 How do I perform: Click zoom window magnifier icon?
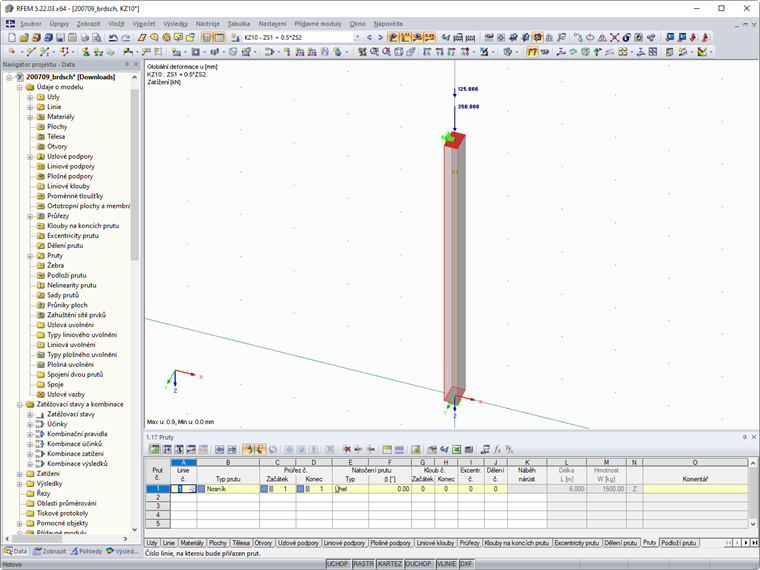click(x=374, y=52)
